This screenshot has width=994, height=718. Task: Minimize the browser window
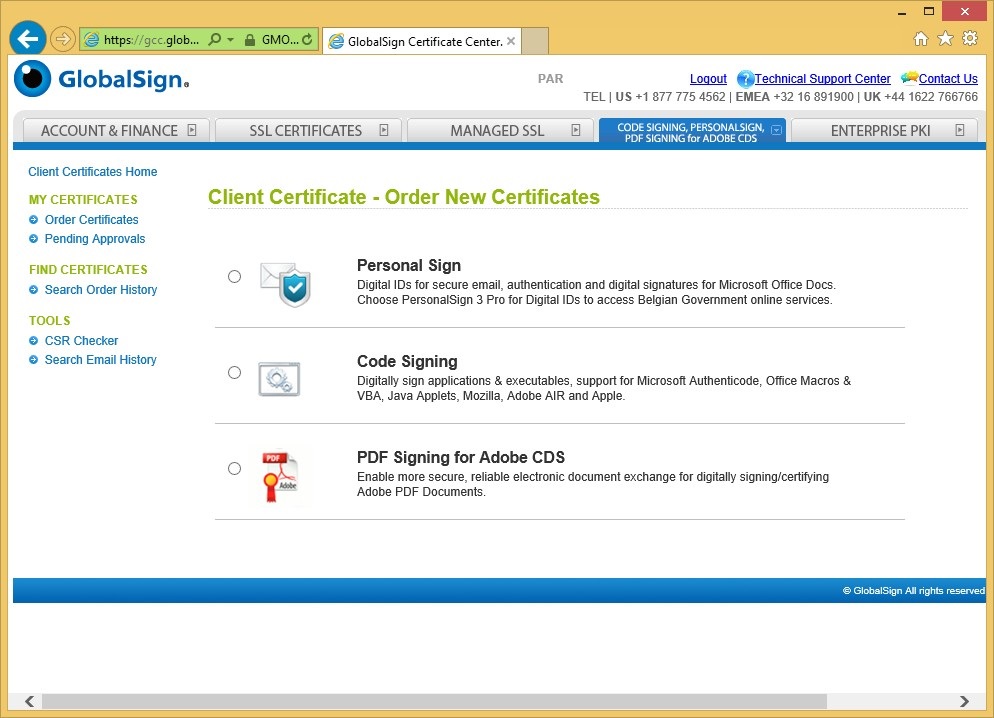click(x=902, y=12)
